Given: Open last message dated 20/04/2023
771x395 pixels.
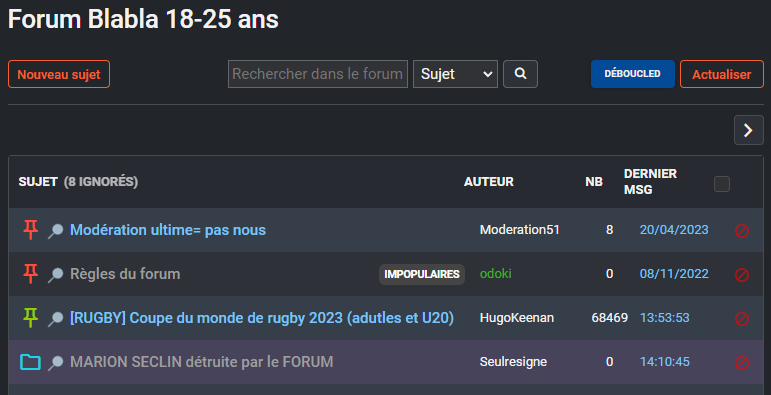Looking at the screenshot, I should (674, 230).
